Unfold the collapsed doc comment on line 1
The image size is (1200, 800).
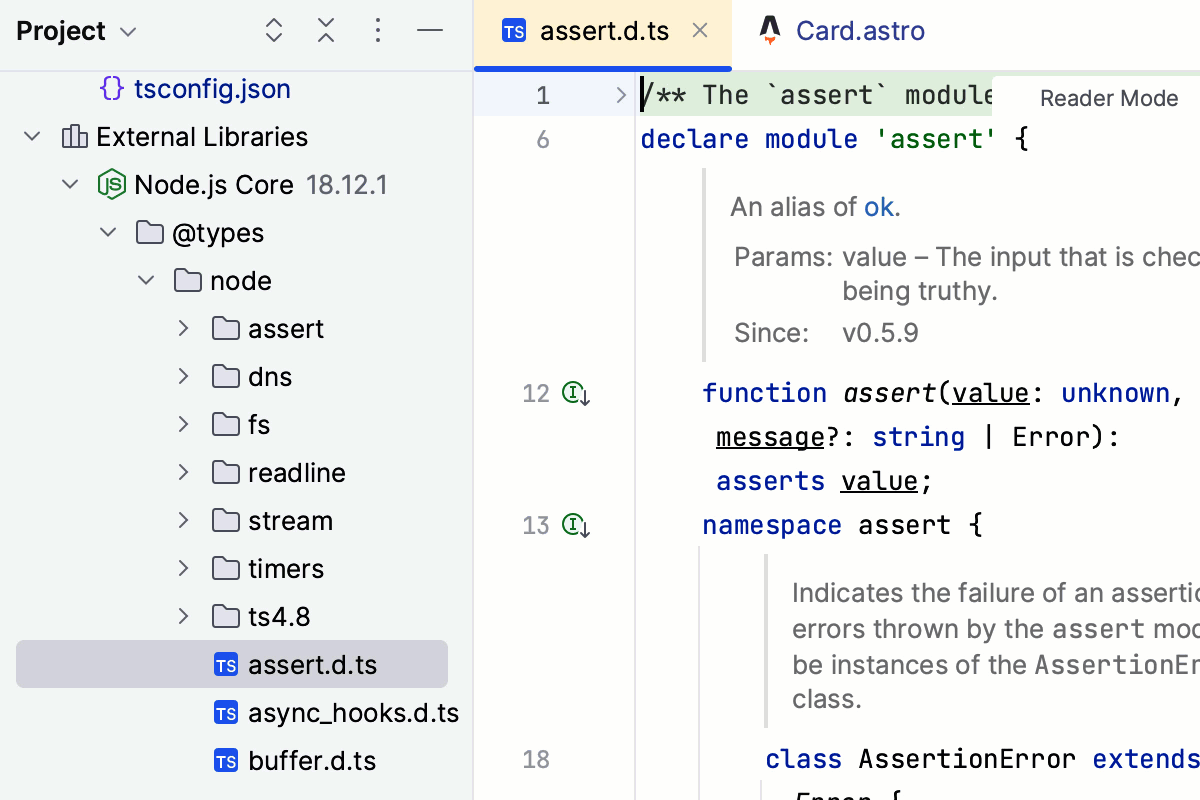[x=620, y=96]
